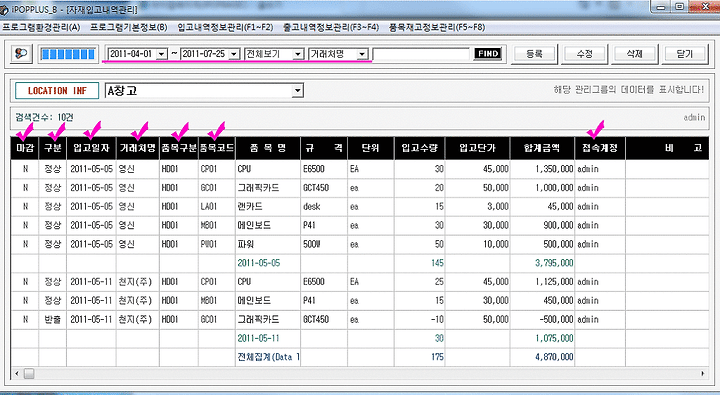This screenshot has width=720, height=395.
Task: Click the 등록 button
Action: point(534,54)
